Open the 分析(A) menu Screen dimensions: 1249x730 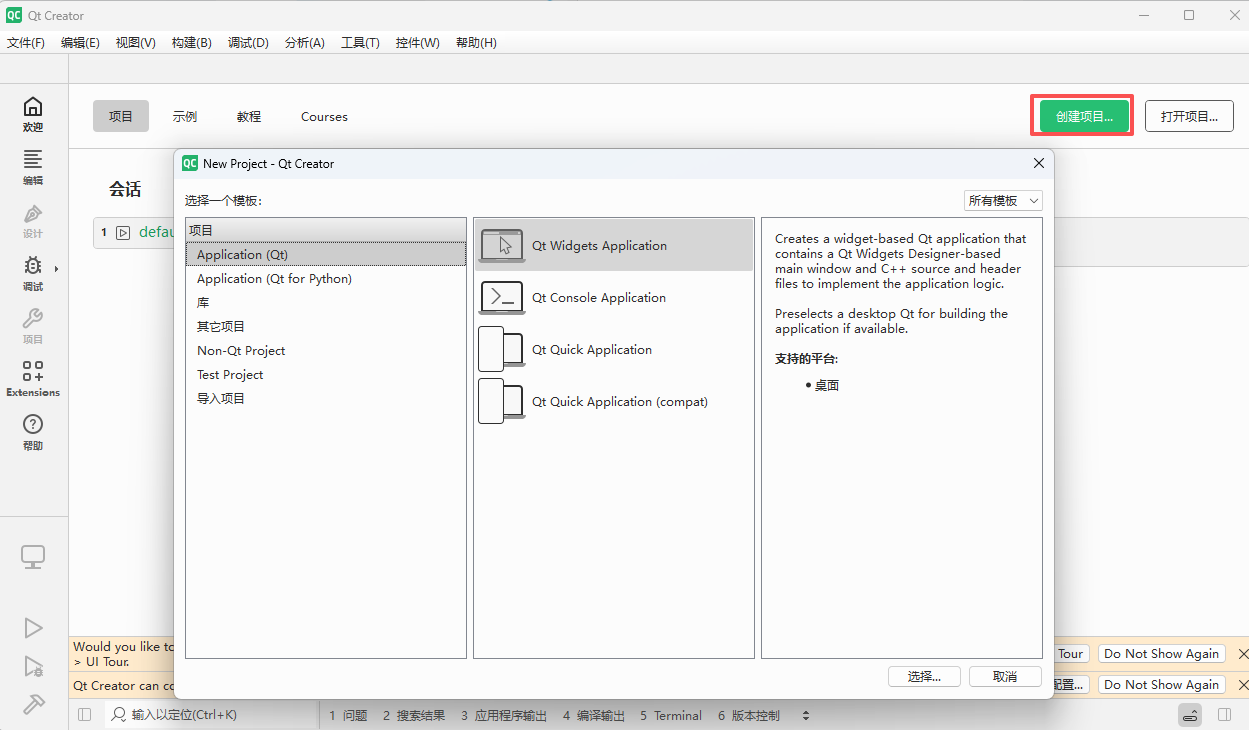305,43
